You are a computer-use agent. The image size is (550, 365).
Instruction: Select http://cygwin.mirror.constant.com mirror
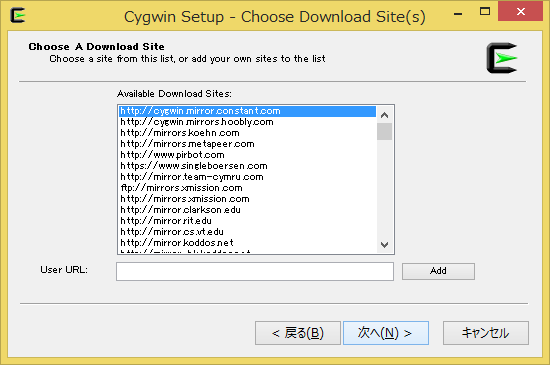tap(247, 111)
